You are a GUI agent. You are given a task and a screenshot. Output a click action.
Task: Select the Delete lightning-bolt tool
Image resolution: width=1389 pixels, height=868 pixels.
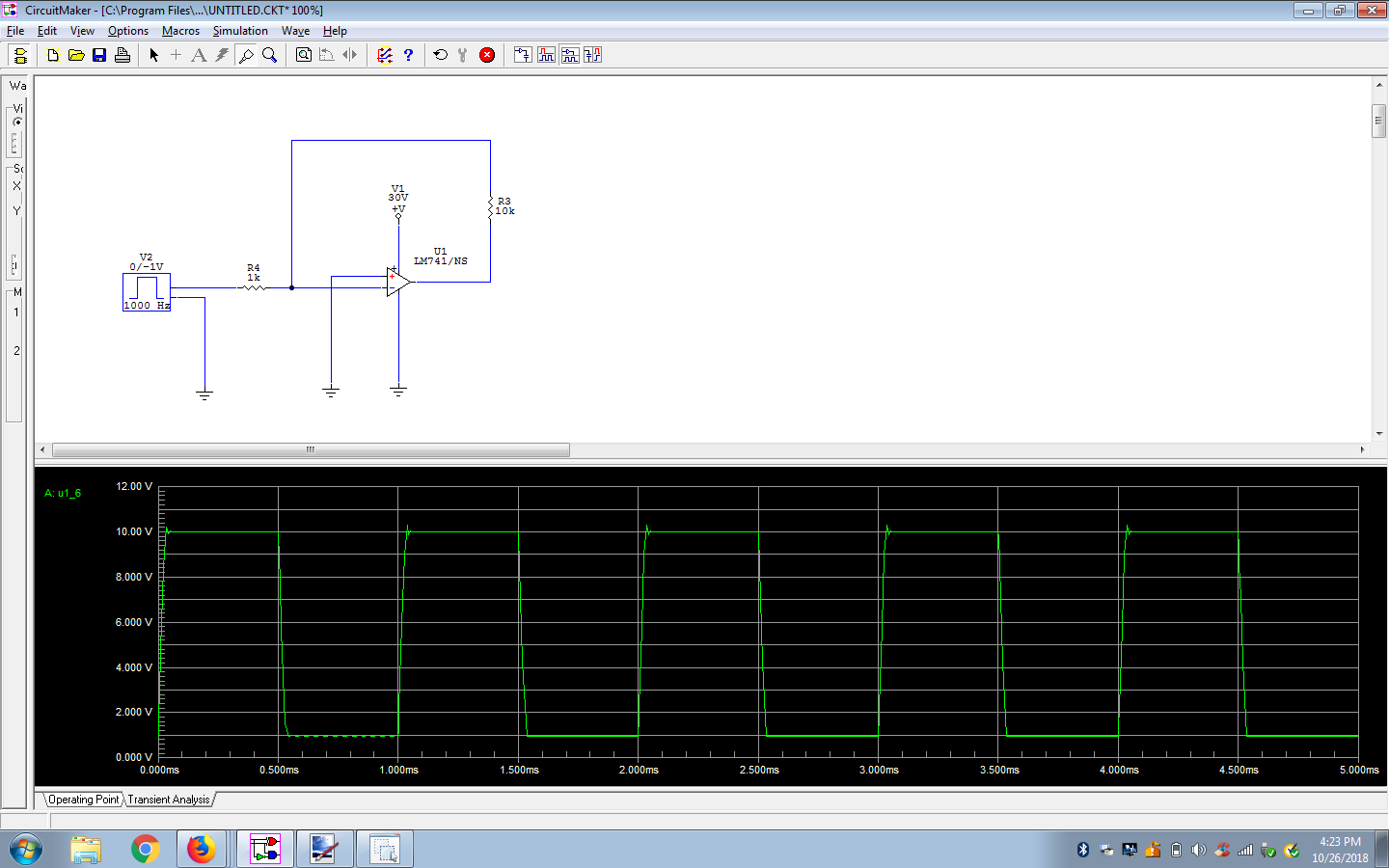222,55
